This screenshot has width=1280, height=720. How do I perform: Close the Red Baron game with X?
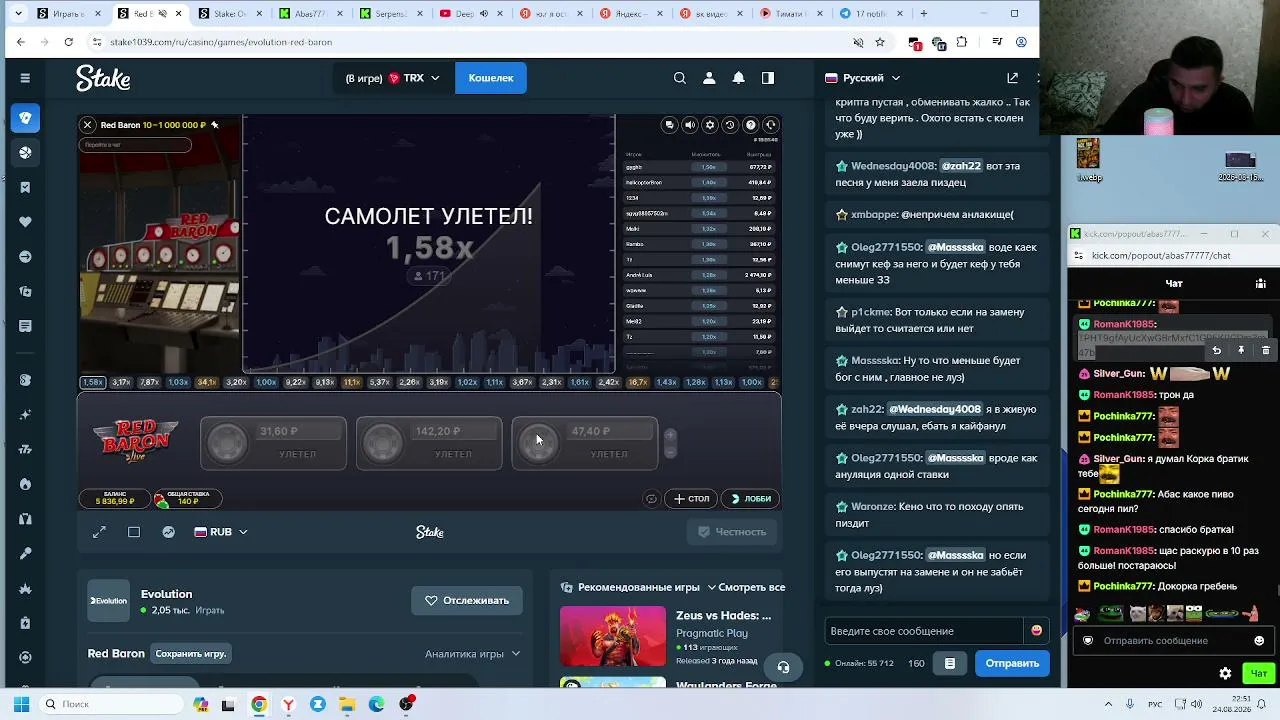(88, 125)
